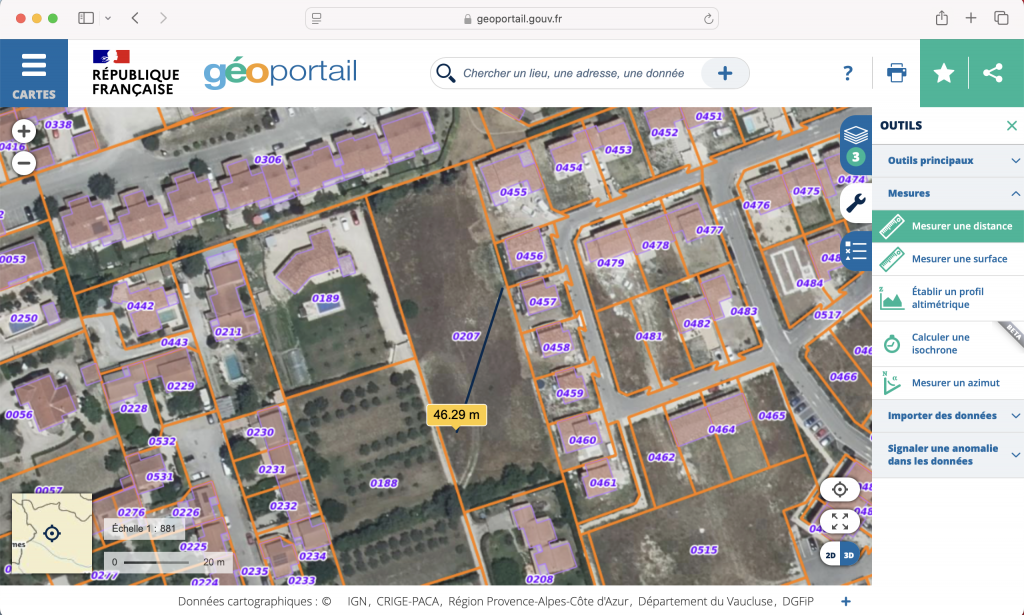Select Mesurer un azimut tool
The image size is (1024, 615).
pos(955,383)
